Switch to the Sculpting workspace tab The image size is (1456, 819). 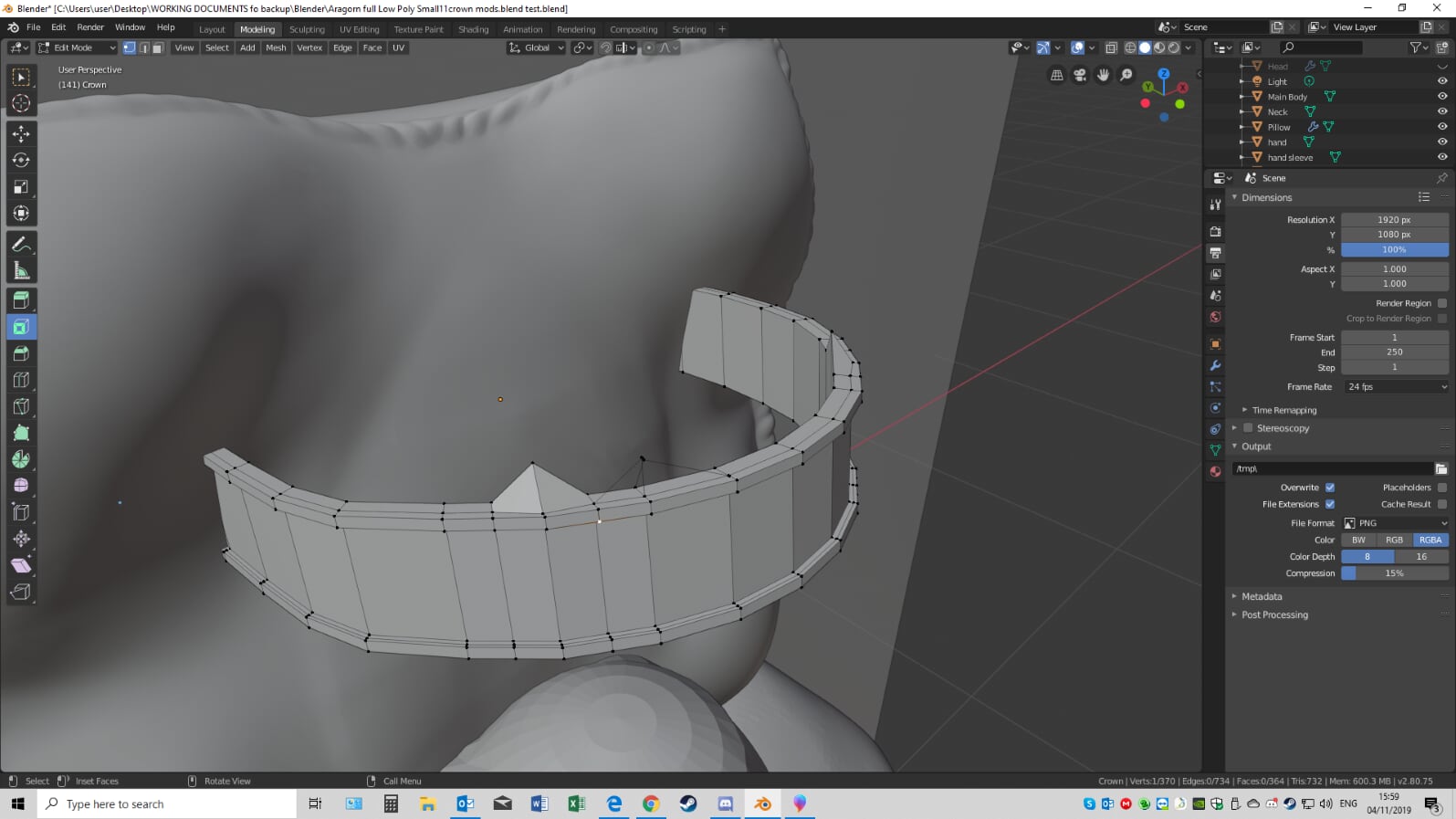[x=307, y=29]
